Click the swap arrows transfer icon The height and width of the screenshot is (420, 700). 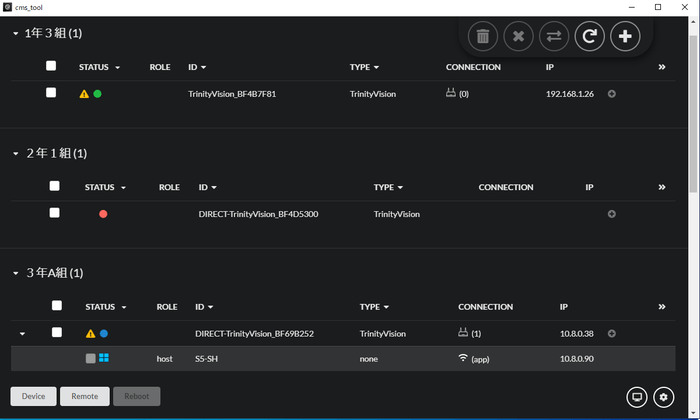click(553, 37)
